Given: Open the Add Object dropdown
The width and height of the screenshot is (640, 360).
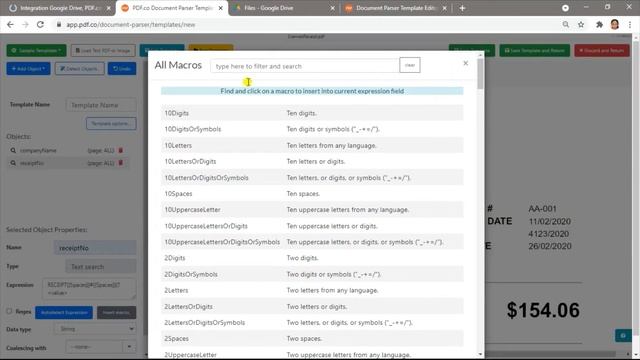Looking at the screenshot, I should click(28, 68).
